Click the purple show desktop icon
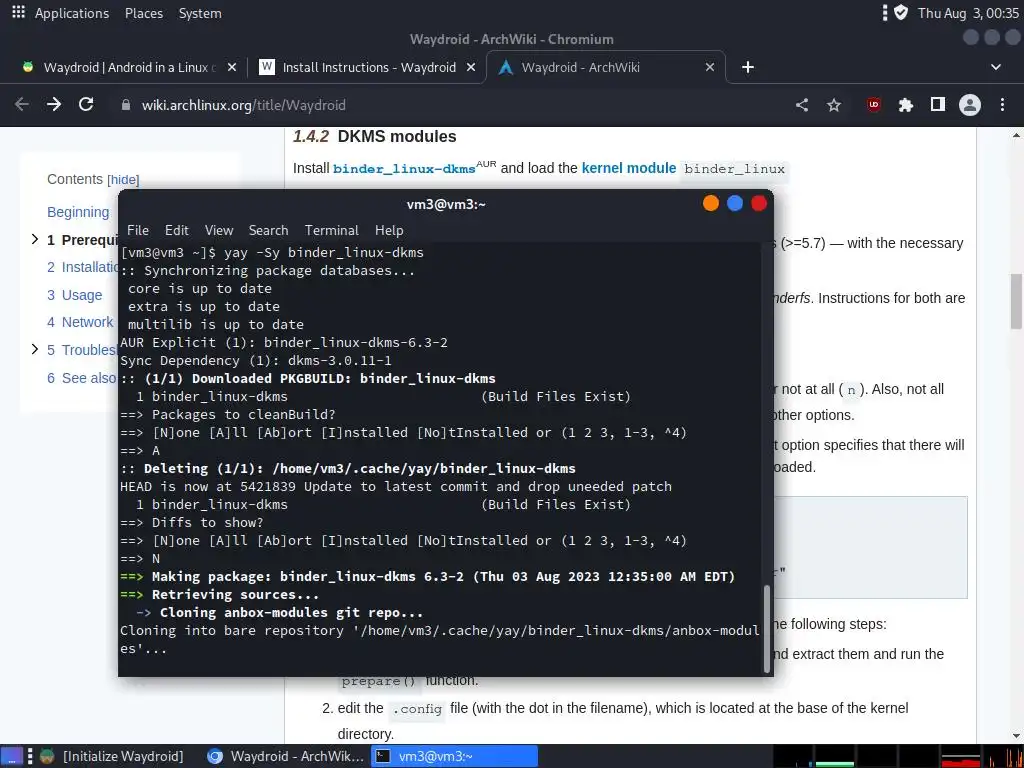Viewport: 1024px width, 768px height. tap(12, 756)
